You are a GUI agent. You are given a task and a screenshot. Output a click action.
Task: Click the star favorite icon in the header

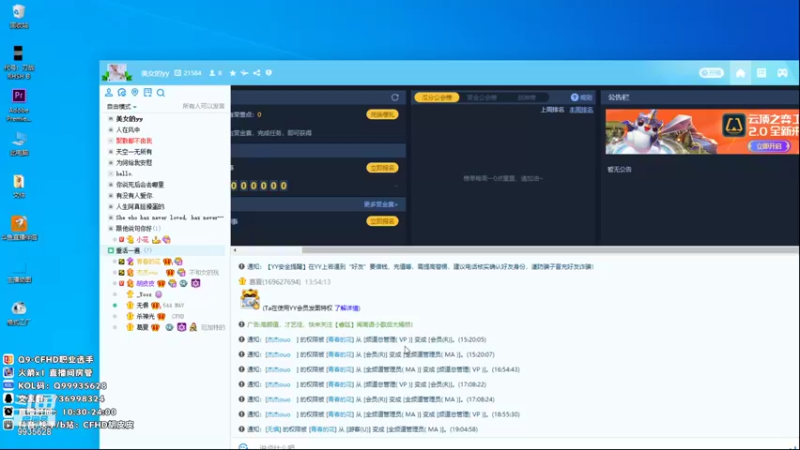click(233, 73)
